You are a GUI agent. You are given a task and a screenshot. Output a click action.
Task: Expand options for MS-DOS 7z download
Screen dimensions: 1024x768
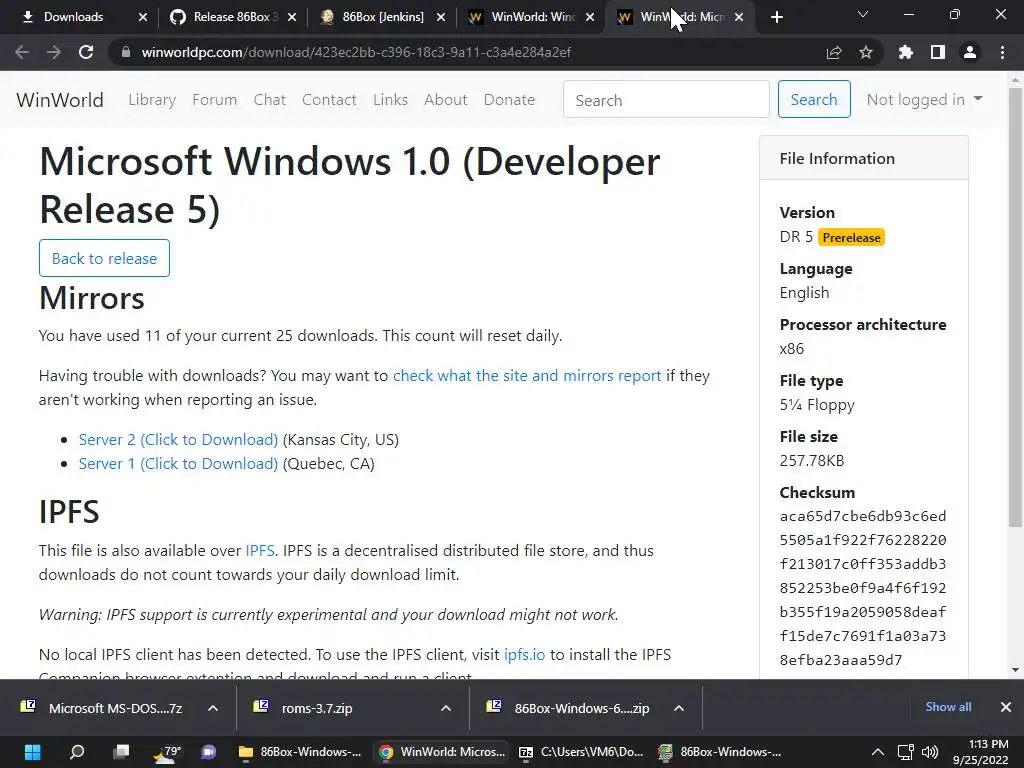213,708
